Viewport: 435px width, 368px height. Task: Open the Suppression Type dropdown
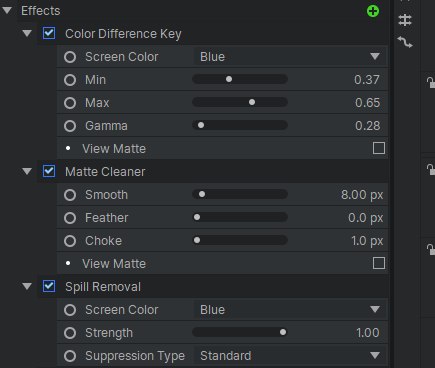[x=290, y=356]
